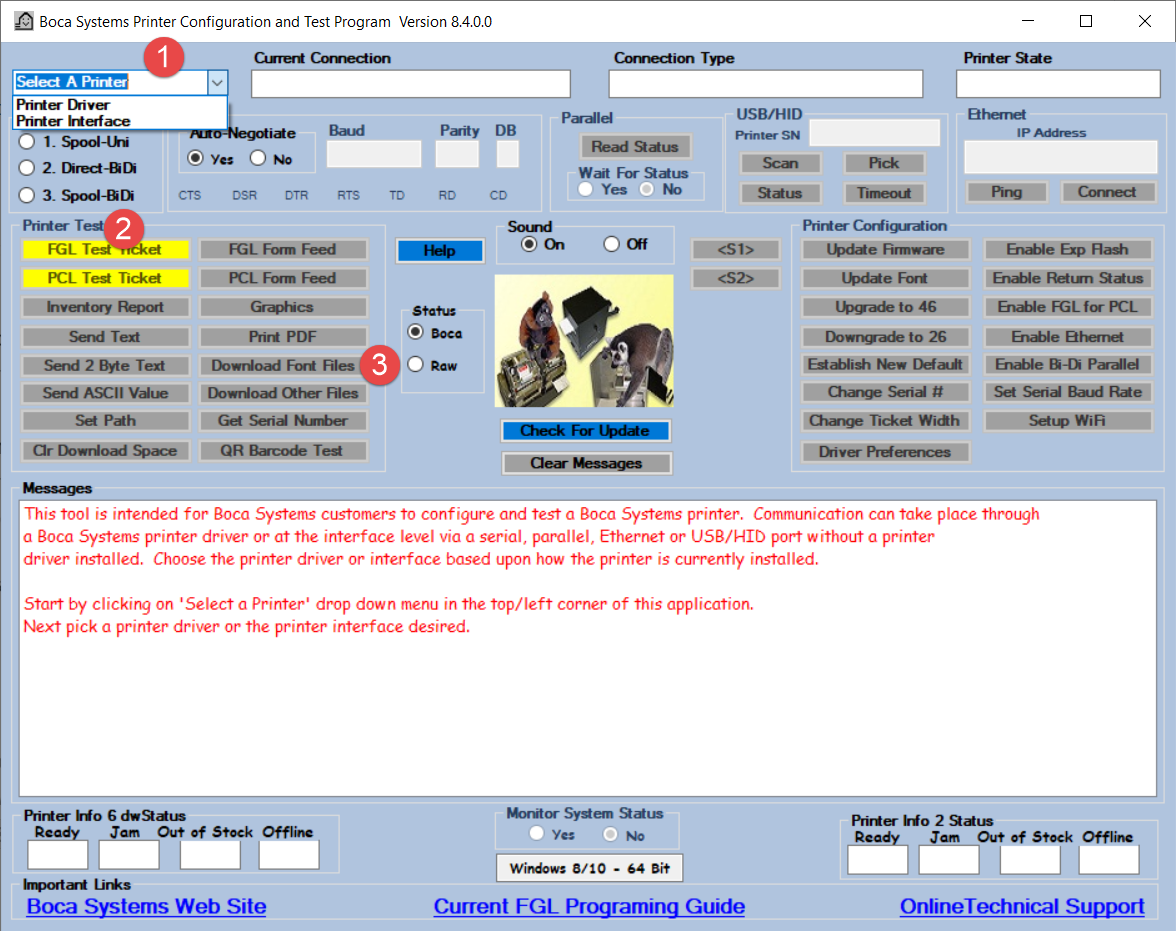Click the PCL Test Ticket button

click(x=105, y=278)
